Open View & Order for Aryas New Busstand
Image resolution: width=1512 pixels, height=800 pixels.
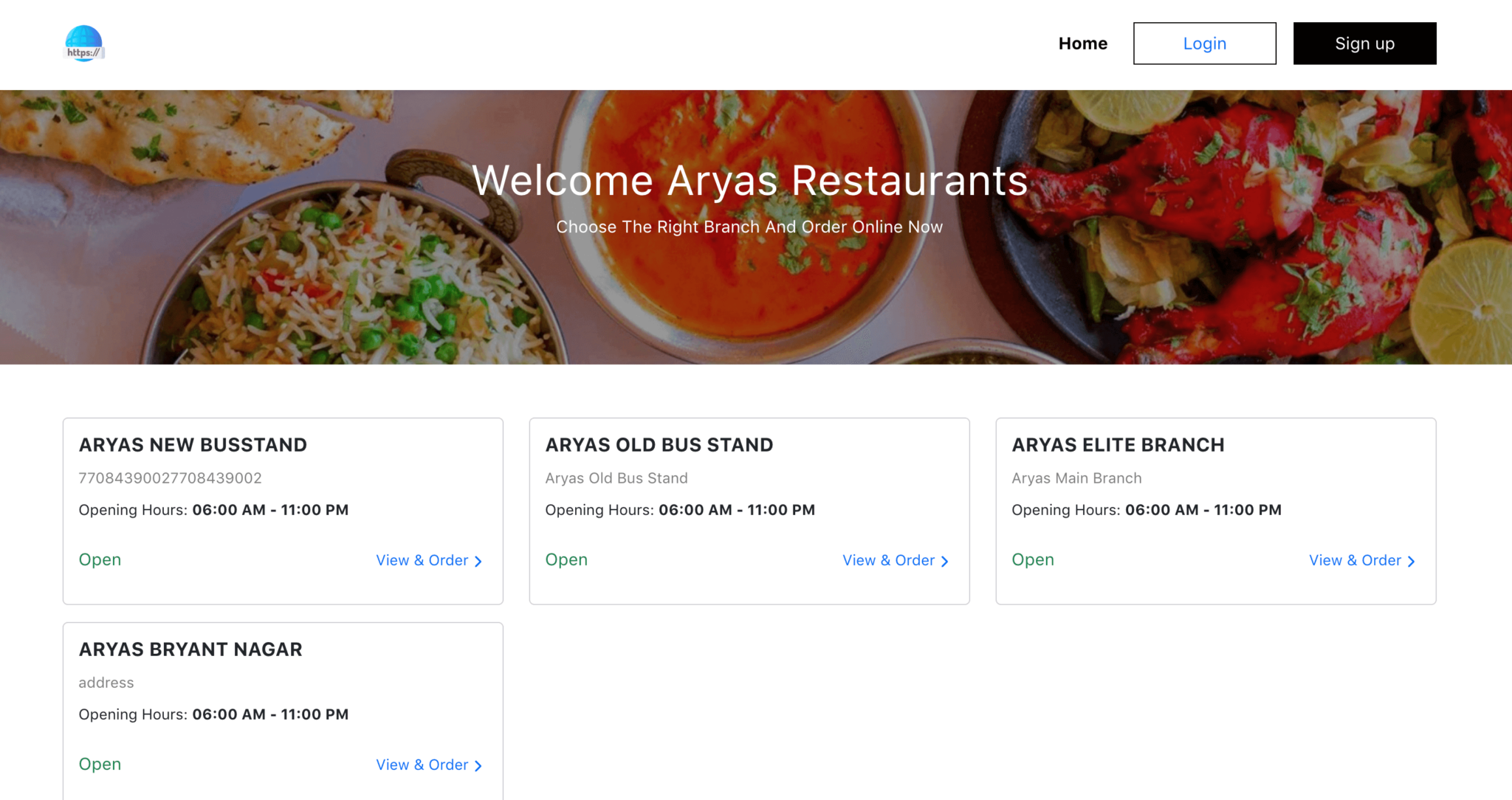point(421,560)
